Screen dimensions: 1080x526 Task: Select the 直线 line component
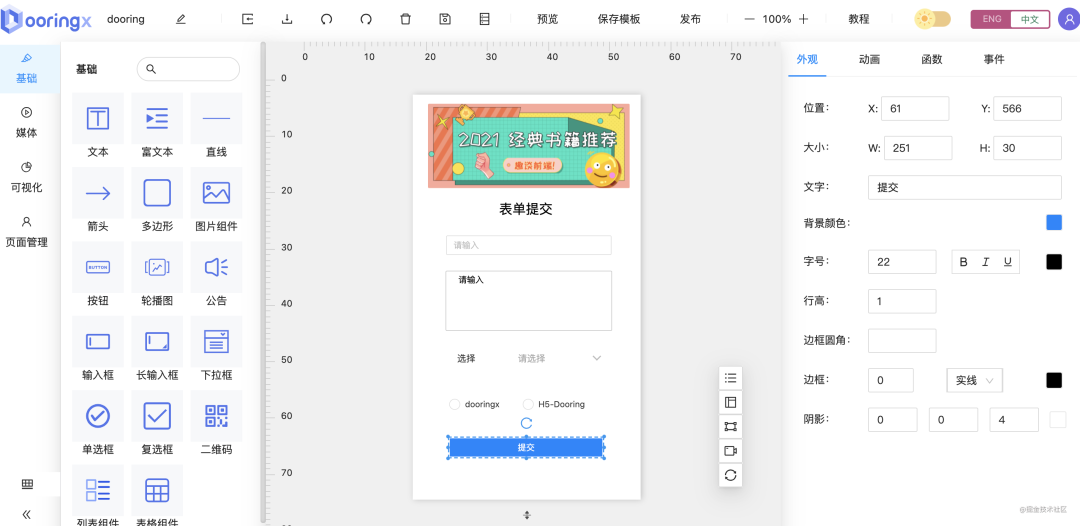(x=216, y=127)
